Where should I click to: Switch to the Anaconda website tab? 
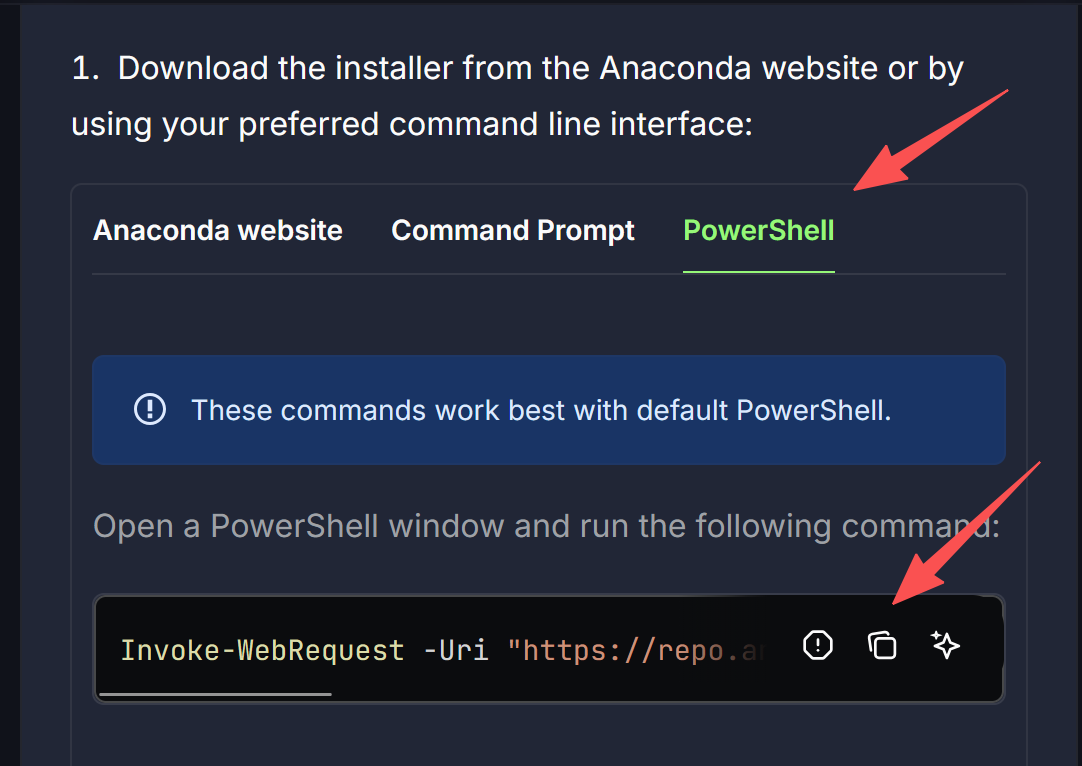(x=218, y=231)
